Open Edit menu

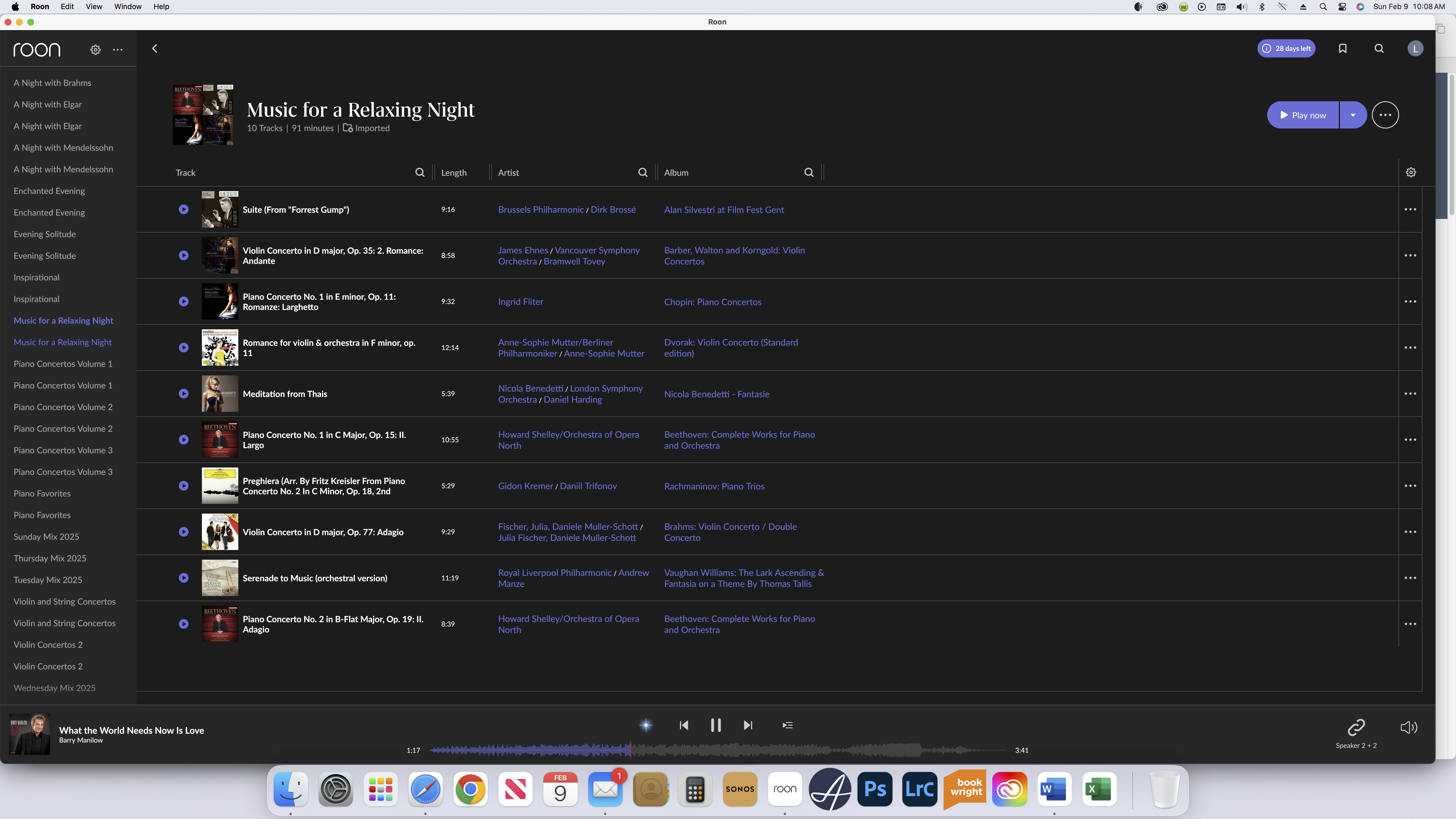pos(67,7)
